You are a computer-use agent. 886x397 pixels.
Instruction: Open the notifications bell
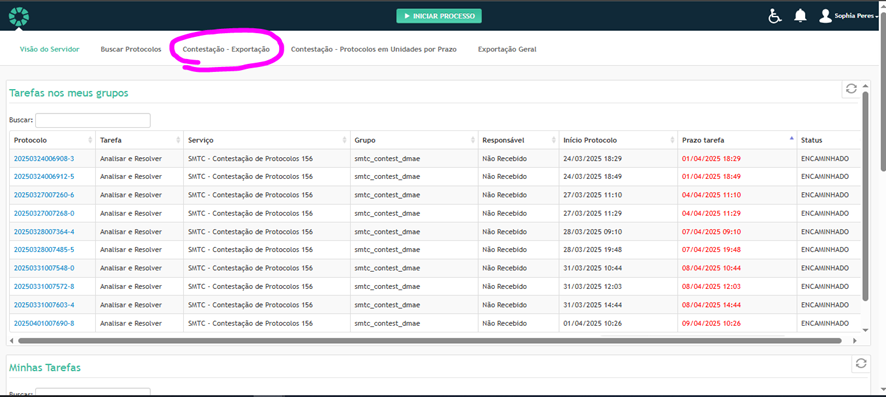point(800,16)
